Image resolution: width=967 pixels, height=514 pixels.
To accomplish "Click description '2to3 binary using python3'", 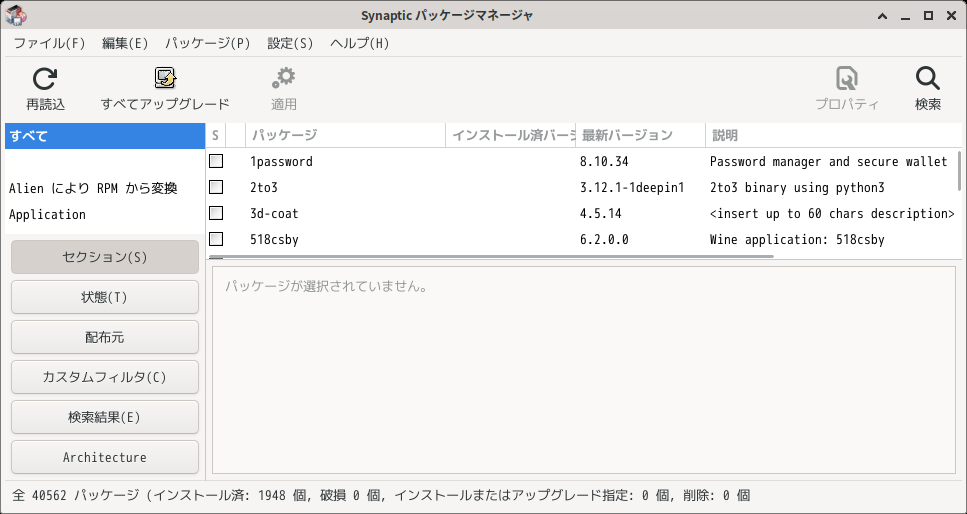I will pyautogui.click(x=797, y=188).
